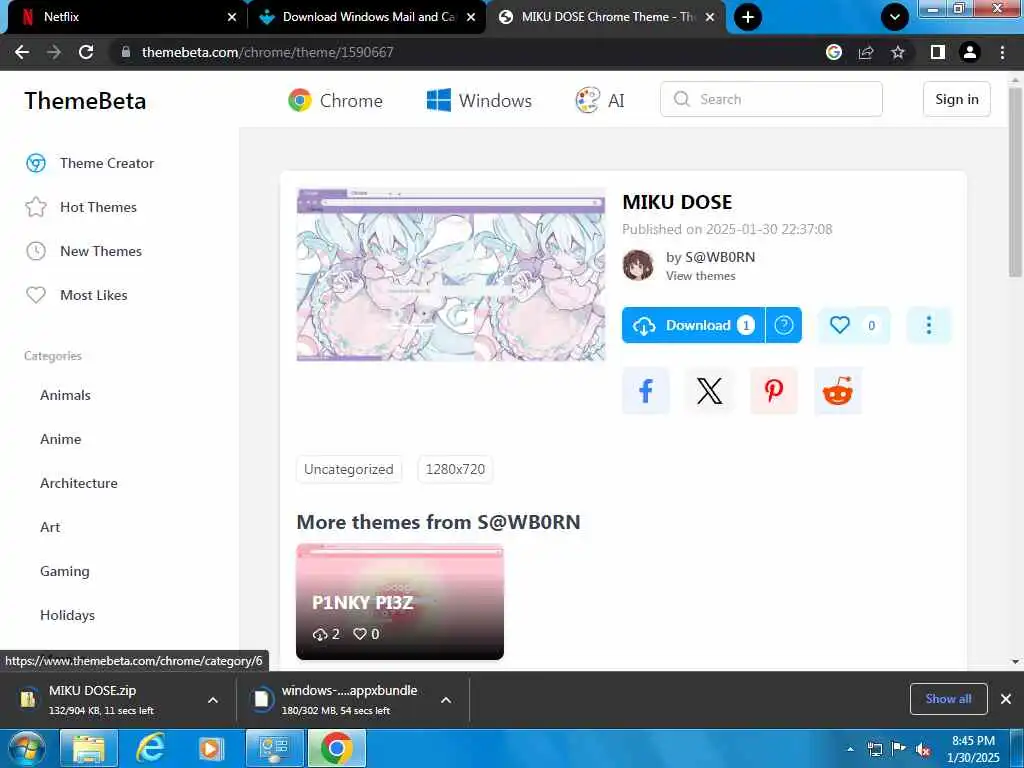The width and height of the screenshot is (1024, 768).
Task: Select the Gaming category
Action: coord(65,571)
